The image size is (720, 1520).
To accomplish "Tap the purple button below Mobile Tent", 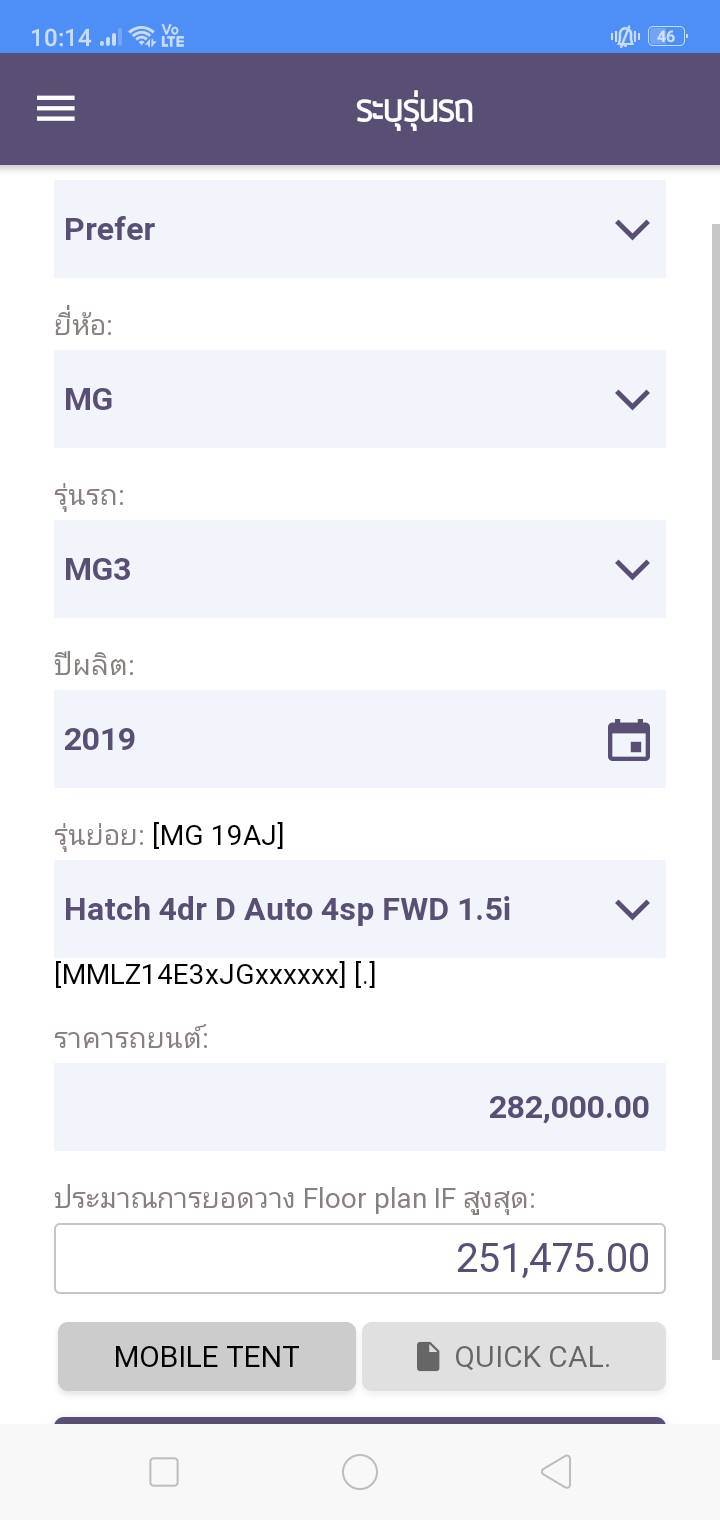I will click(x=360, y=1420).
